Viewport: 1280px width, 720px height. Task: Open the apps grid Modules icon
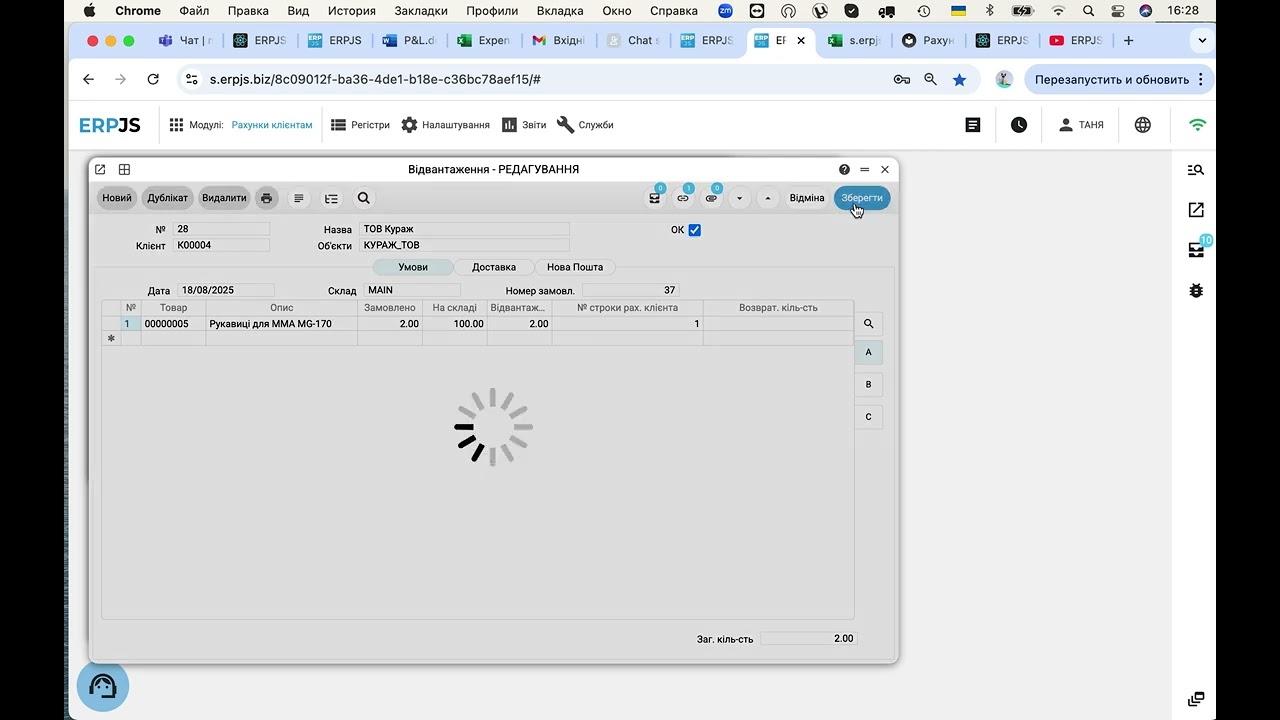pyautogui.click(x=176, y=125)
